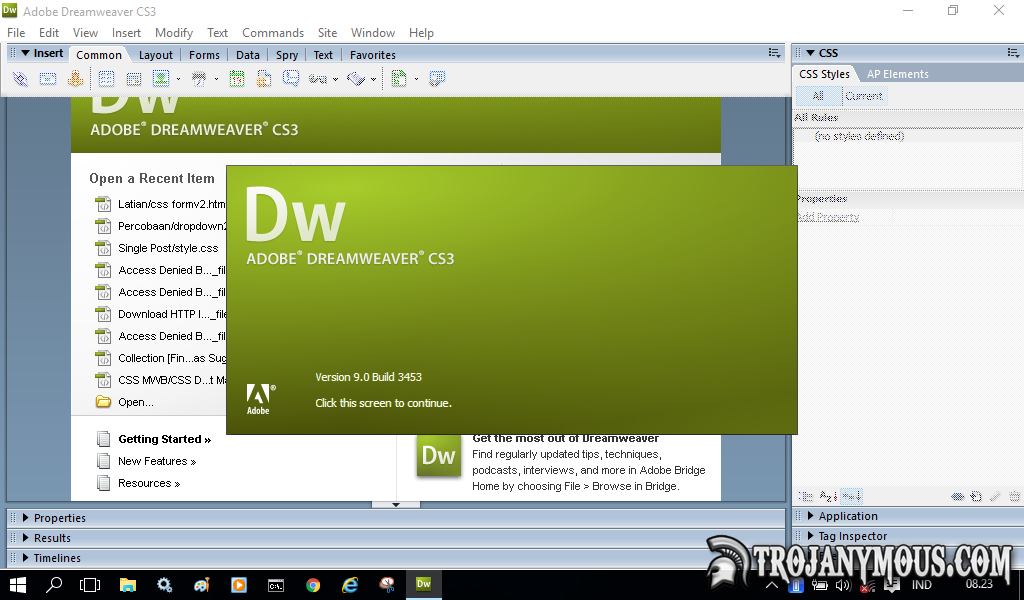Screen dimensions: 1024x600
Task: Switch to the AP Elements tab
Action: coord(897,74)
